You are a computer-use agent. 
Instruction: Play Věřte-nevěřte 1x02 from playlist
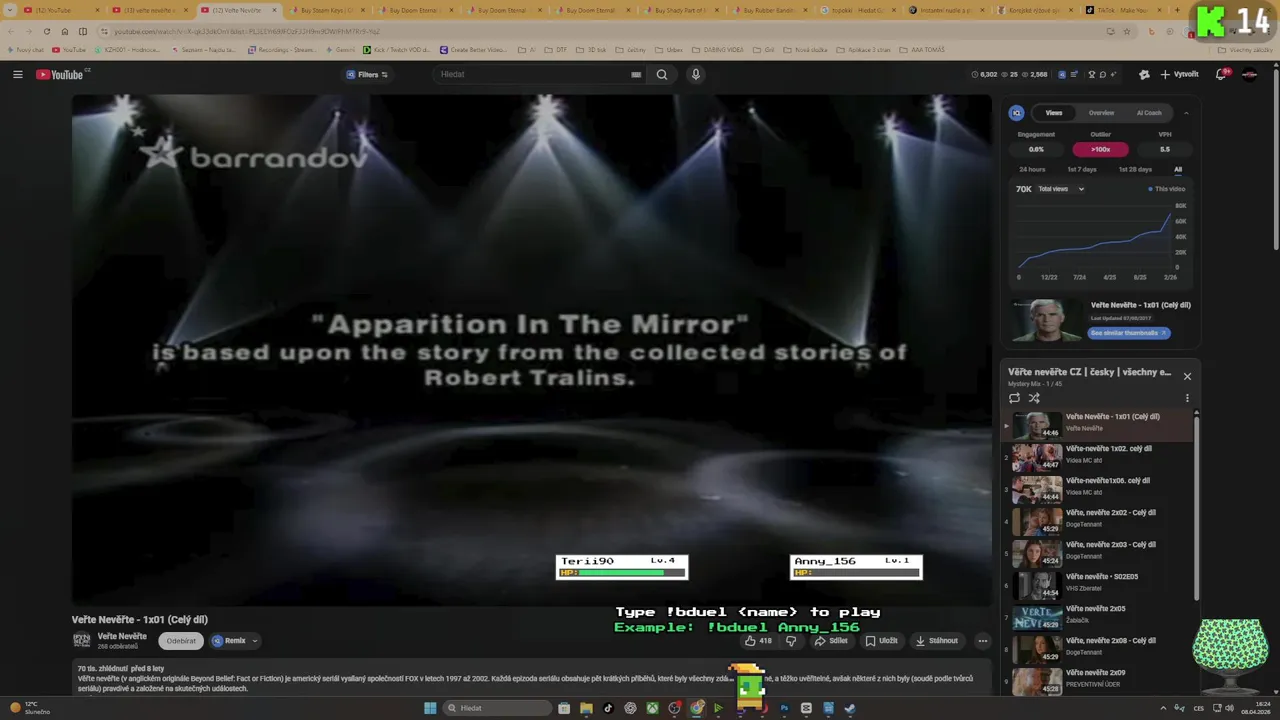tap(1099, 456)
